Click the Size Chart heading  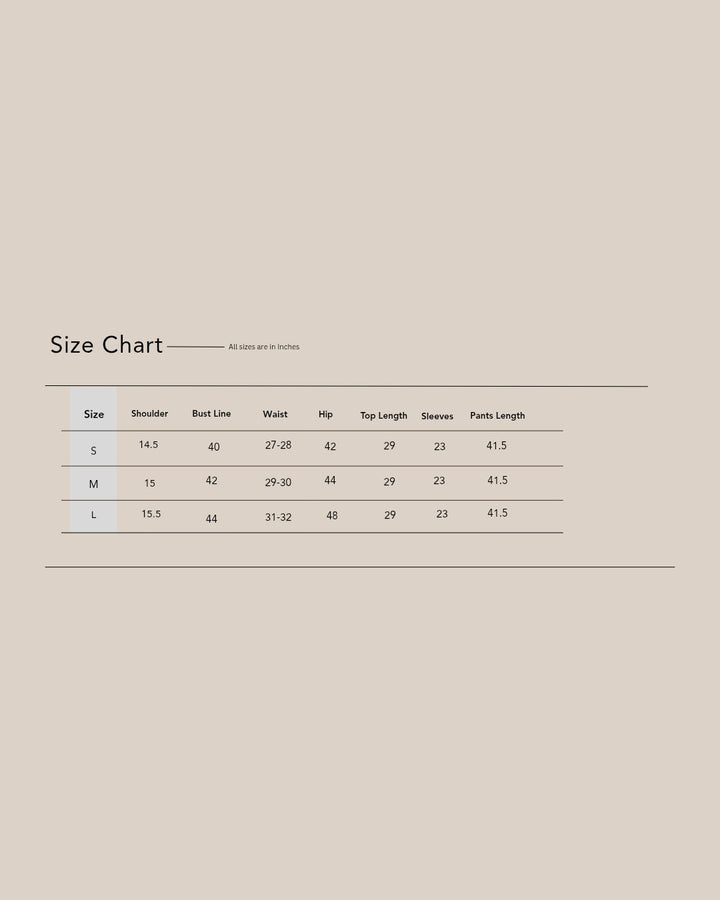pyautogui.click(x=106, y=345)
